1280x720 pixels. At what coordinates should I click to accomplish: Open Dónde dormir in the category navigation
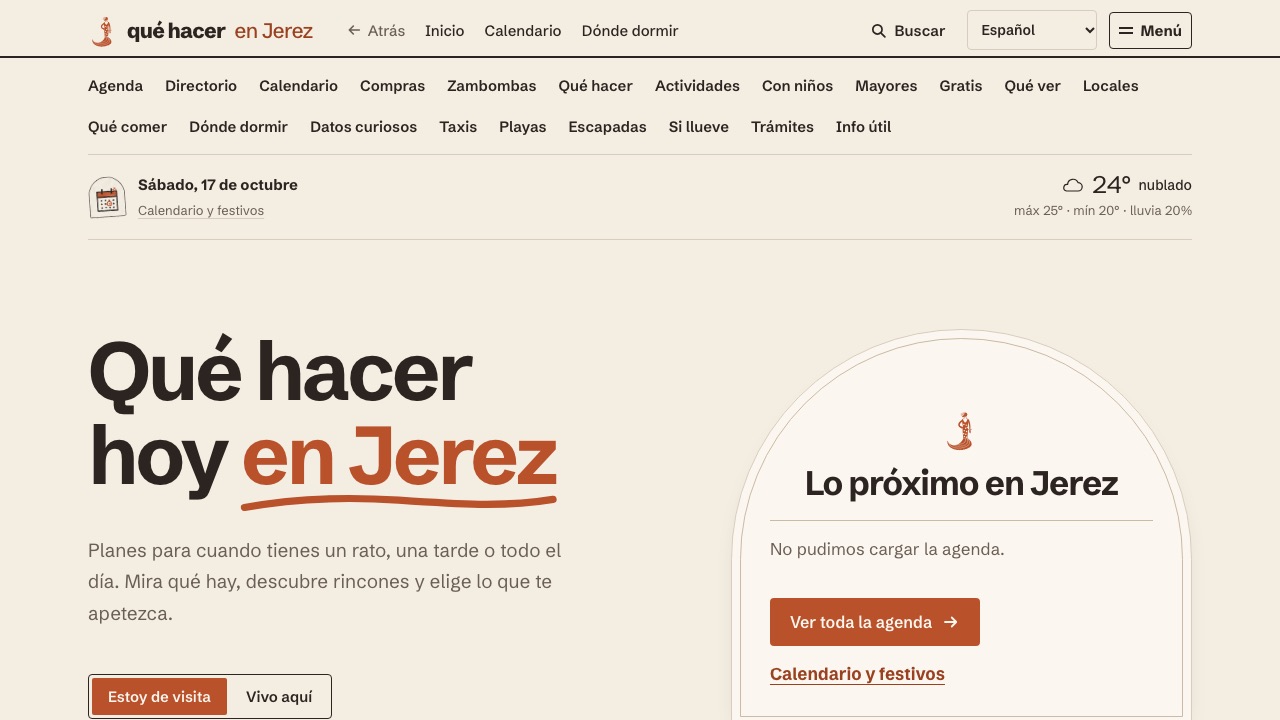[238, 127]
